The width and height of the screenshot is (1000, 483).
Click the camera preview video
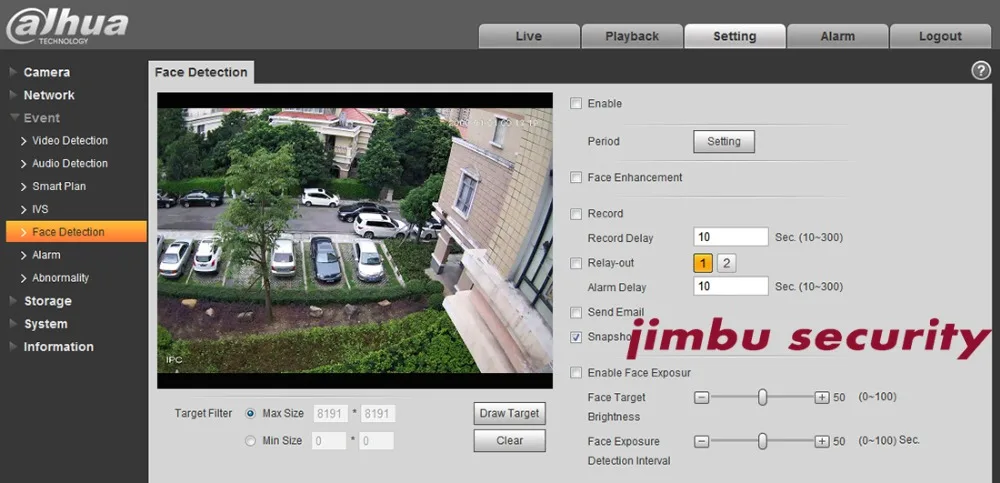pos(355,241)
